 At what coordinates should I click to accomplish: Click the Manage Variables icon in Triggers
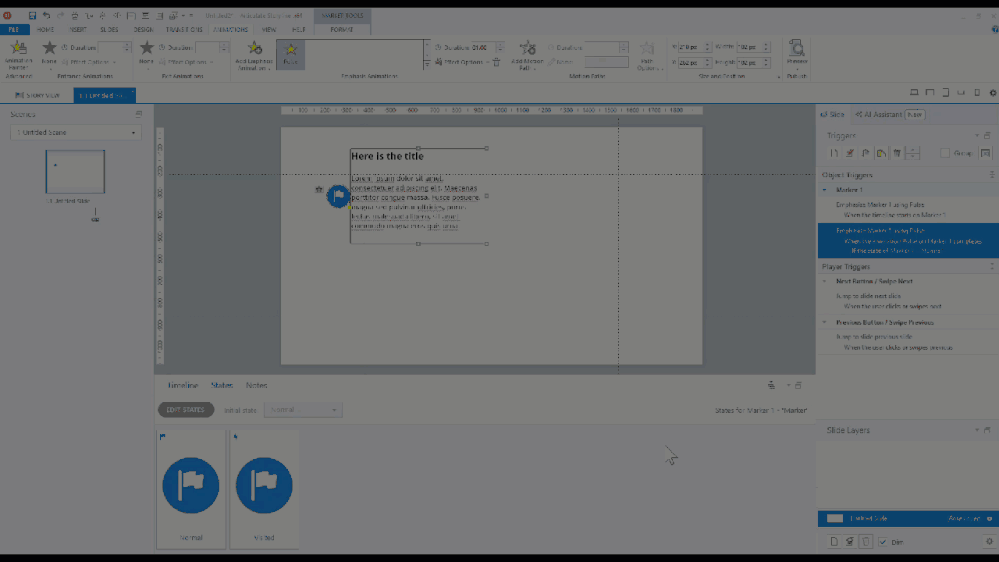tap(986, 153)
